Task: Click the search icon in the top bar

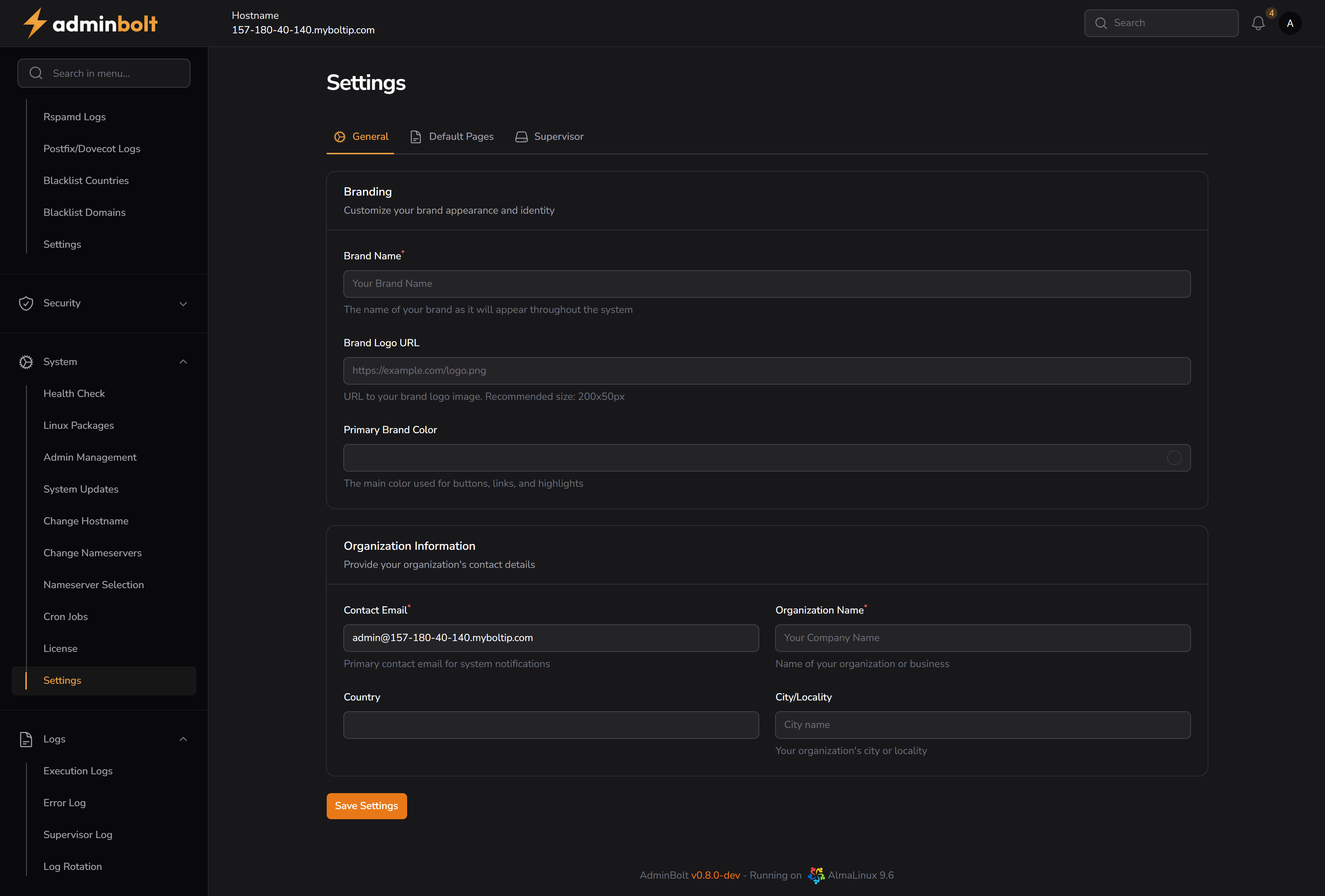Action: tap(1102, 23)
